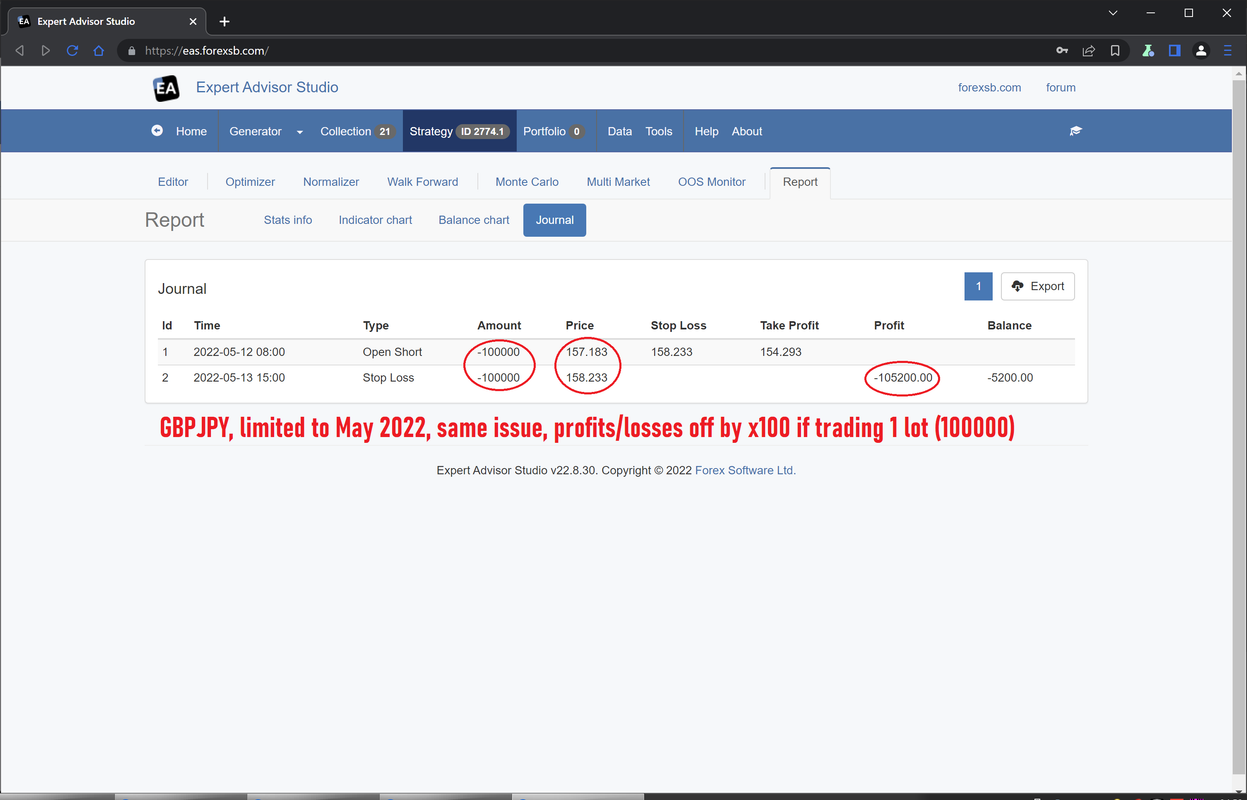Image resolution: width=1247 pixels, height=800 pixels.
Task: Export the journal
Action: pyautogui.click(x=1038, y=286)
